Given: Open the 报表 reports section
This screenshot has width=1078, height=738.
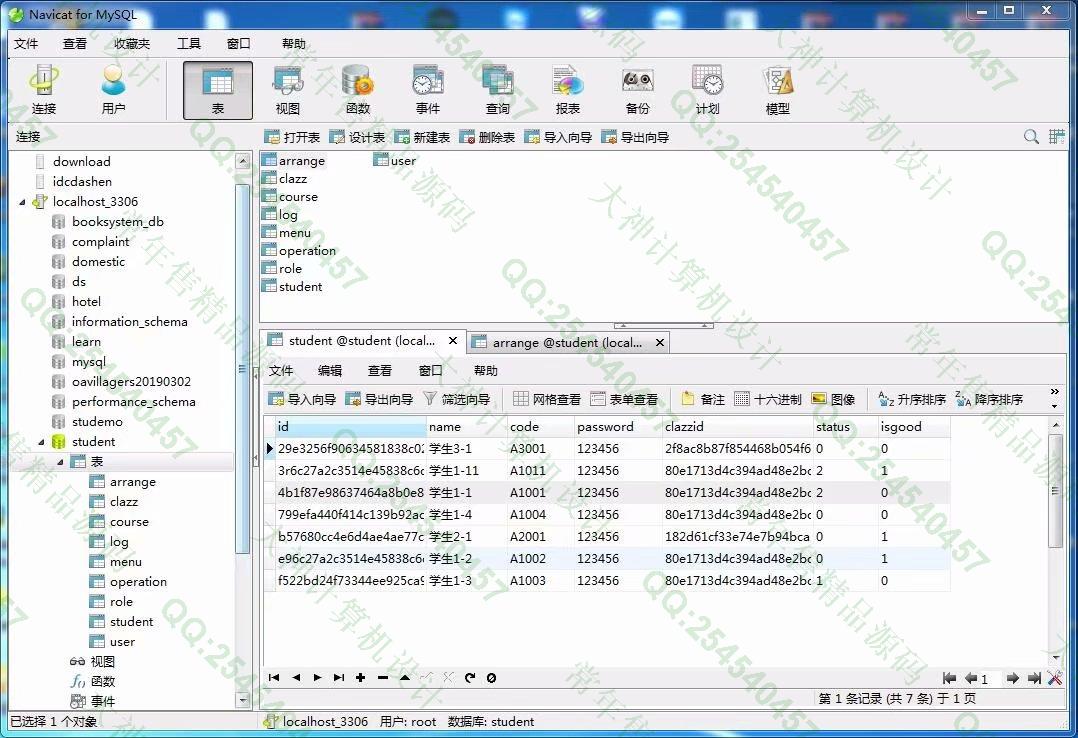Looking at the screenshot, I should pyautogui.click(x=568, y=90).
